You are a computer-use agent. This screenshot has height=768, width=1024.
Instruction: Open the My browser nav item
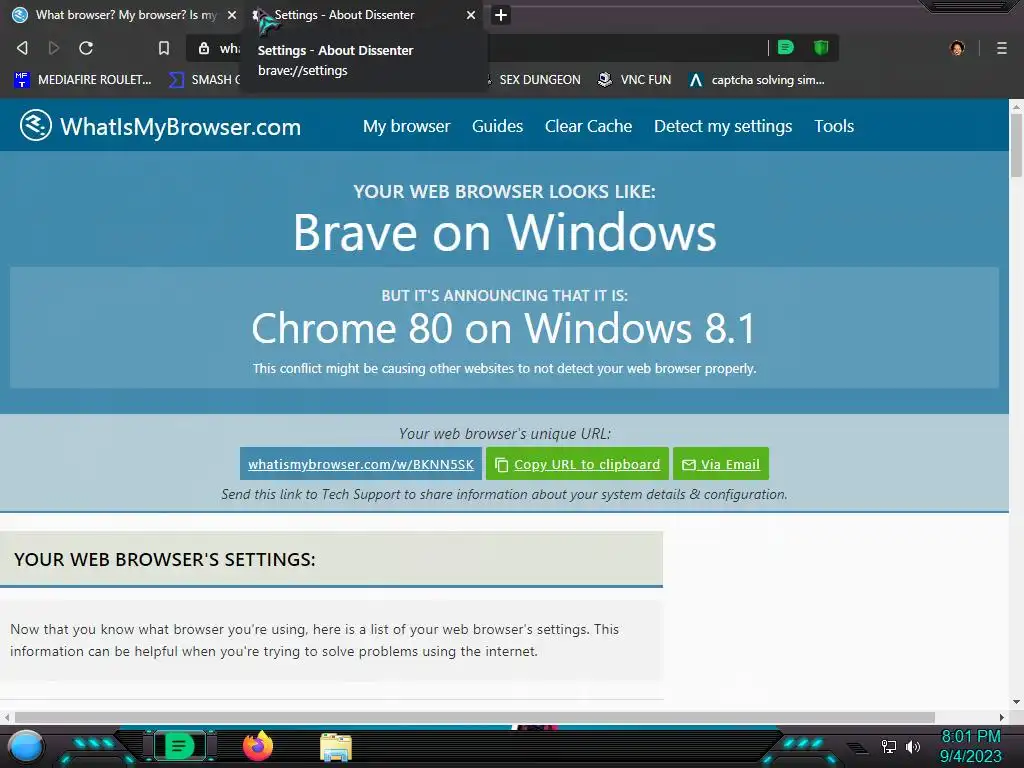coord(406,126)
